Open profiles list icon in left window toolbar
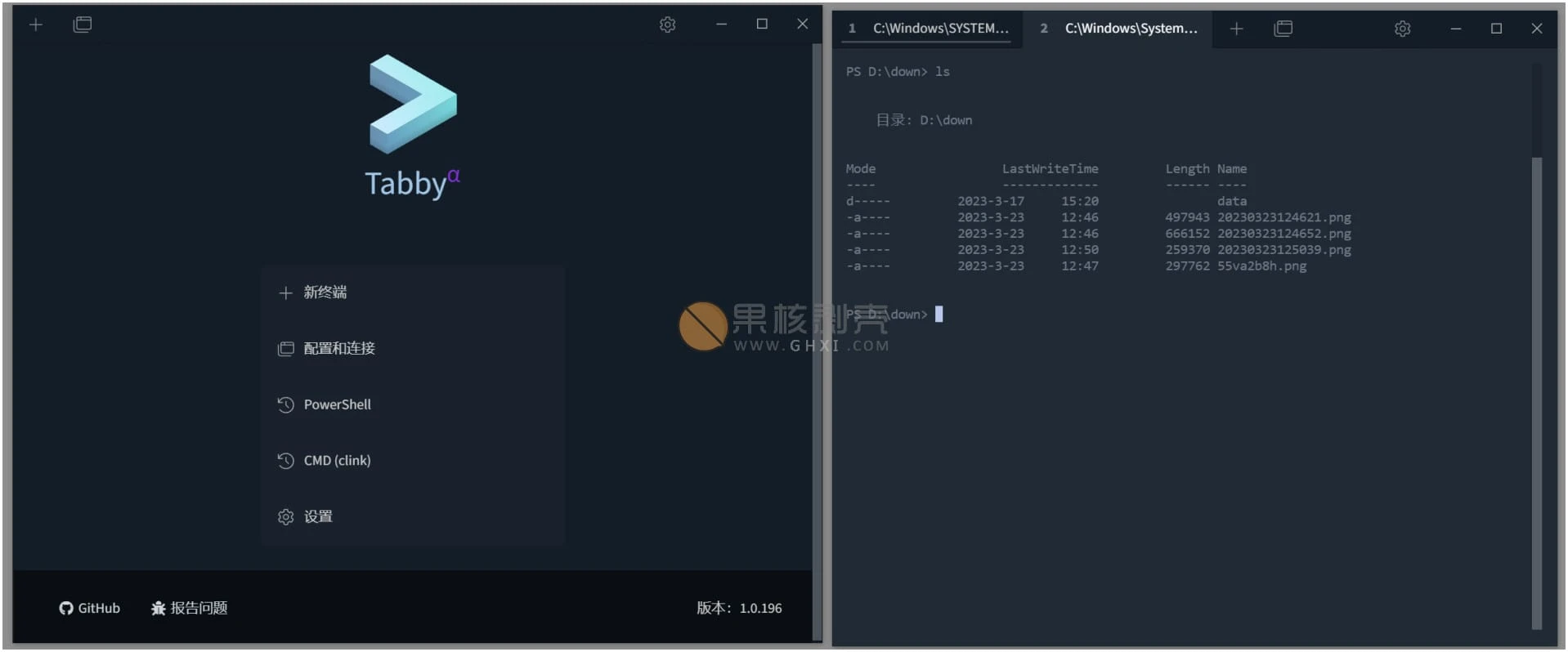 [x=82, y=25]
